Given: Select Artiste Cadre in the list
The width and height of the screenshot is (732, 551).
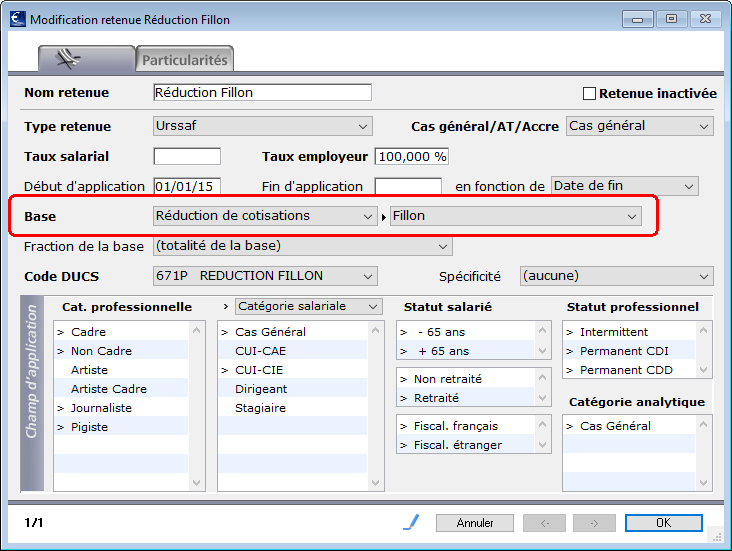Looking at the screenshot, I should coord(121,389).
